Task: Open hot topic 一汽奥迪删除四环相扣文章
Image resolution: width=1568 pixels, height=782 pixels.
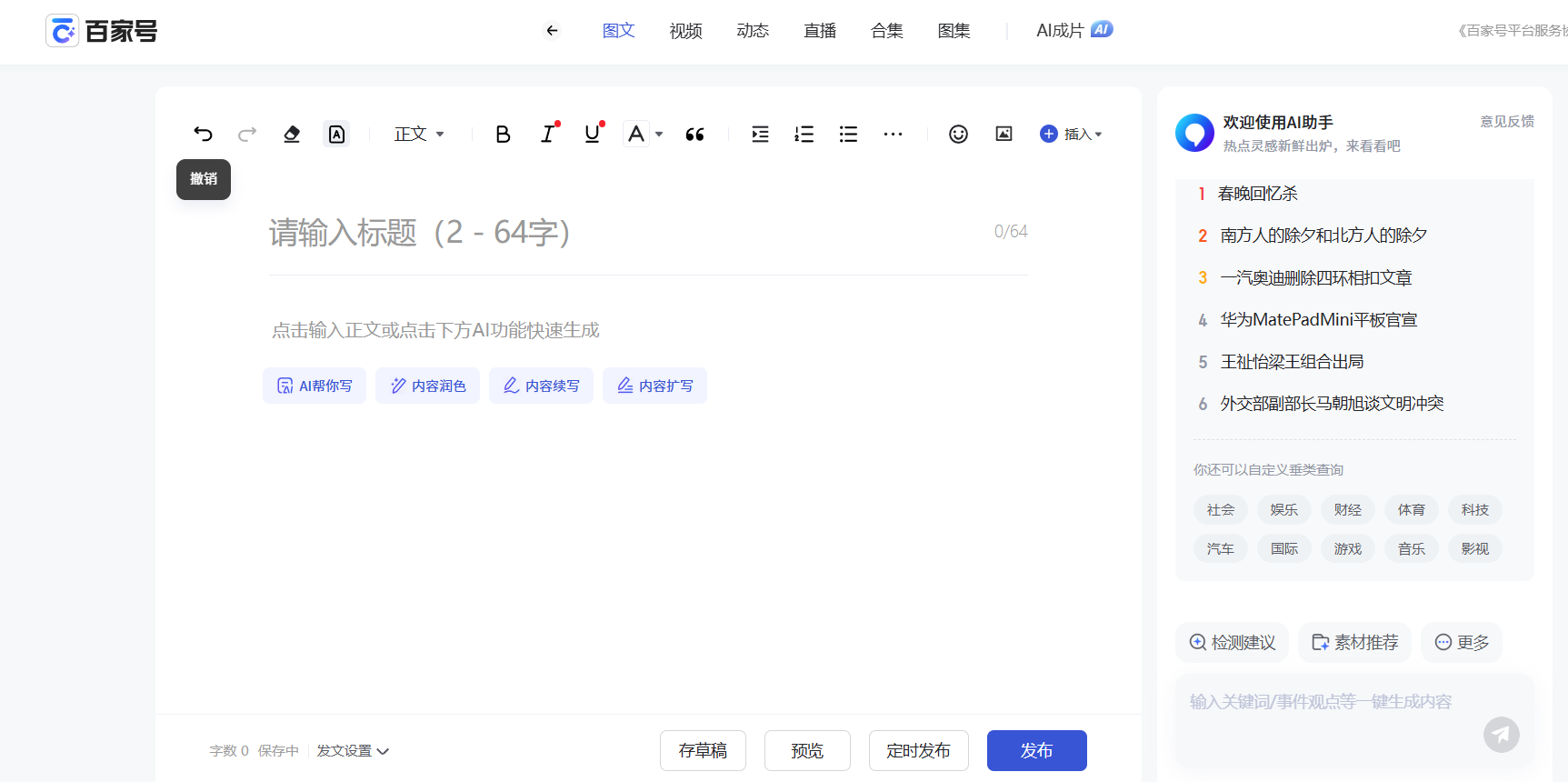Action: pyautogui.click(x=1316, y=277)
